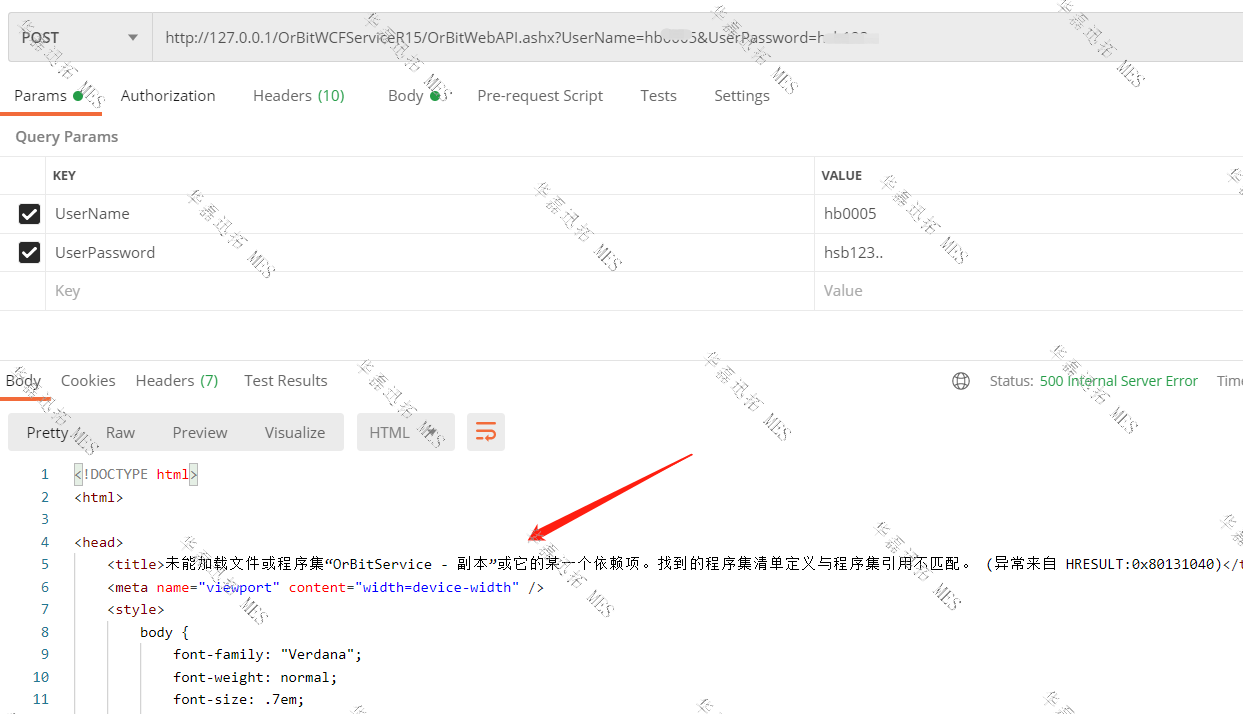The width and height of the screenshot is (1243, 714).
Task: Open the Authorization tab
Action: click(168, 96)
